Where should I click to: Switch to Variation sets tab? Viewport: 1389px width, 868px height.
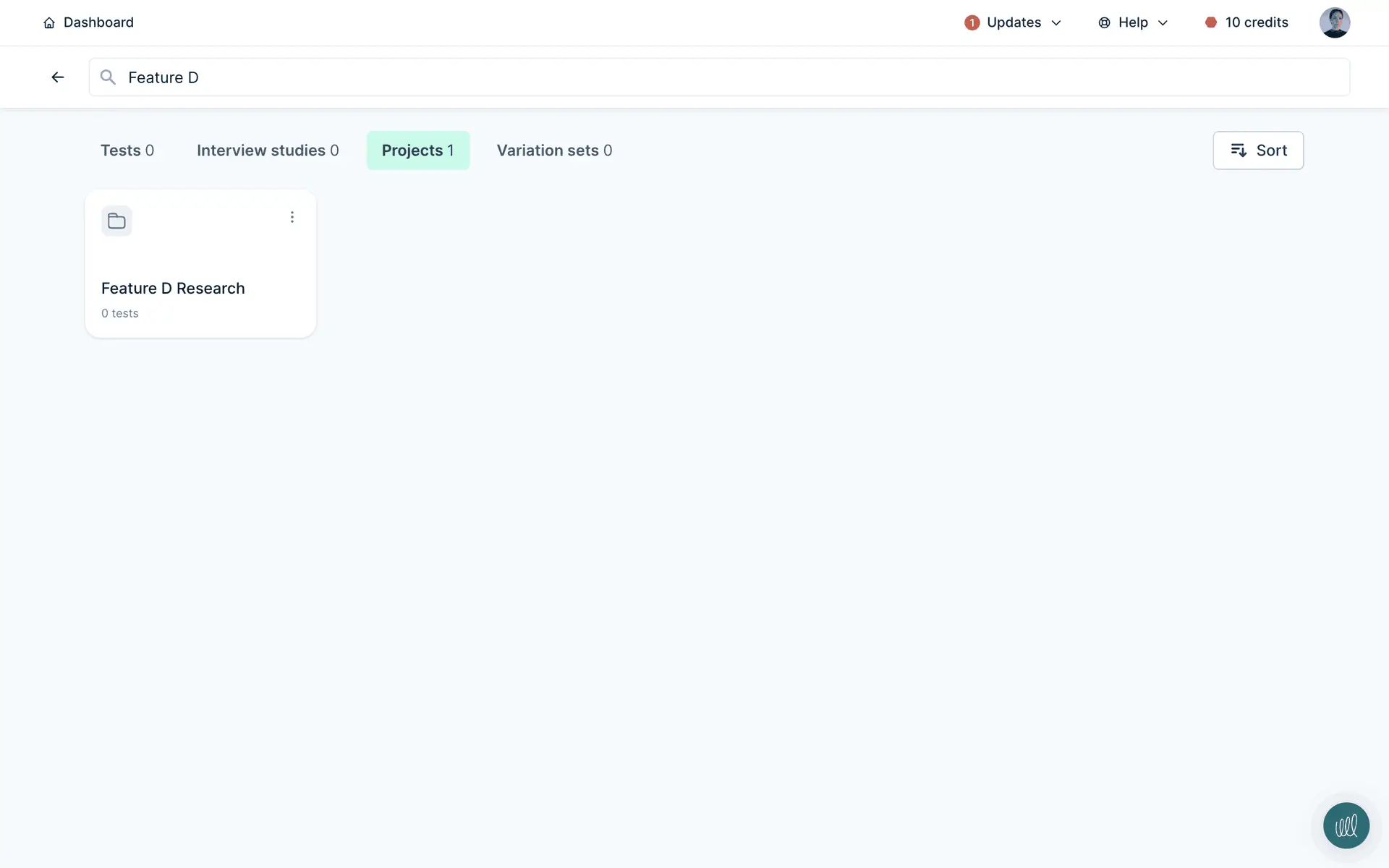554,150
